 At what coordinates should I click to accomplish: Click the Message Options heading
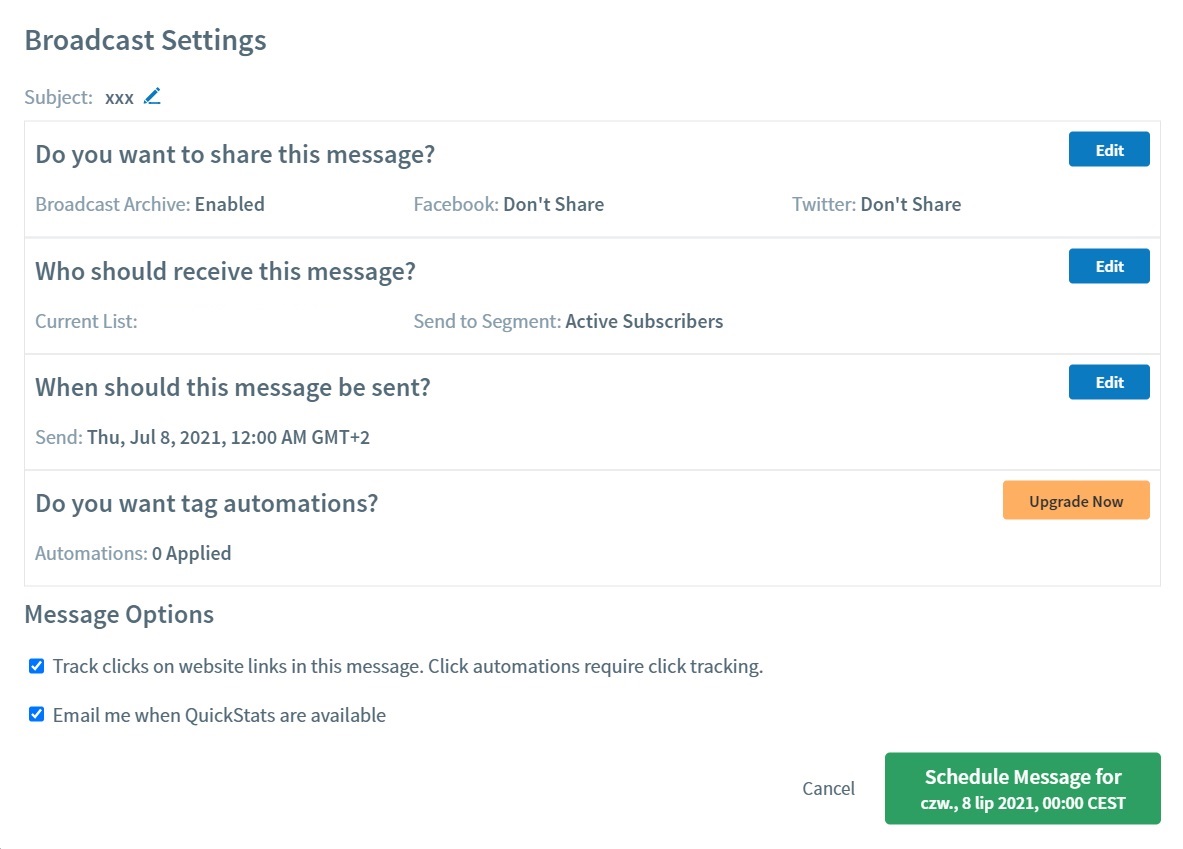[119, 614]
